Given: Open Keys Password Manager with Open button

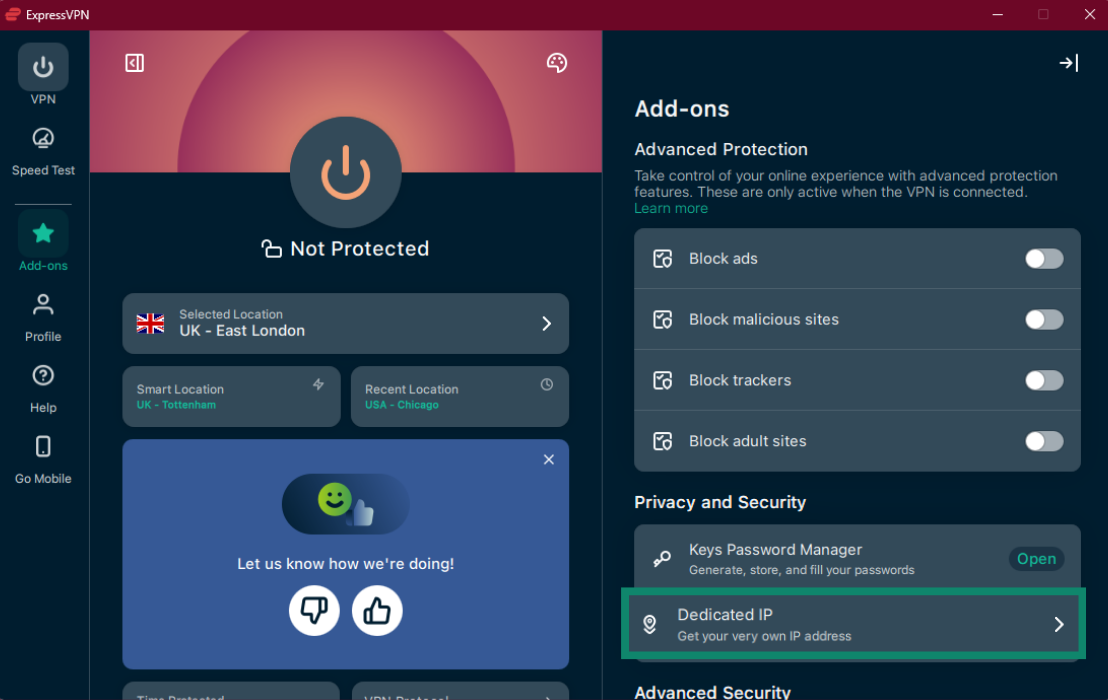Looking at the screenshot, I should [x=1035, y=559].
